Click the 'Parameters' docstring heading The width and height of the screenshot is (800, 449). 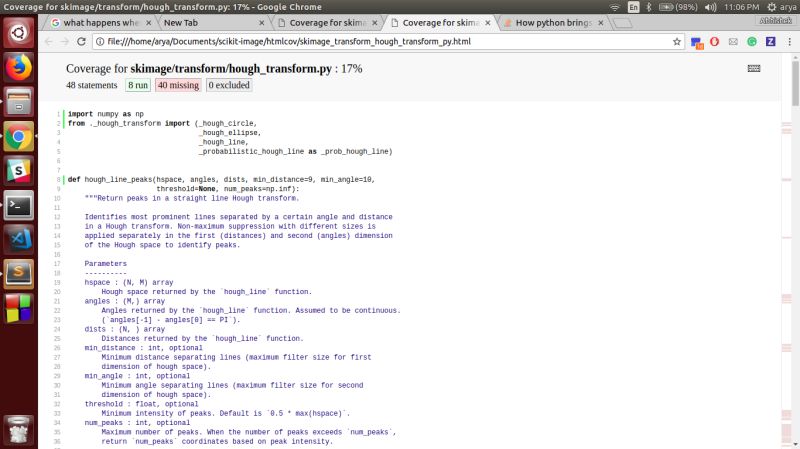click(x=106, y=264)
